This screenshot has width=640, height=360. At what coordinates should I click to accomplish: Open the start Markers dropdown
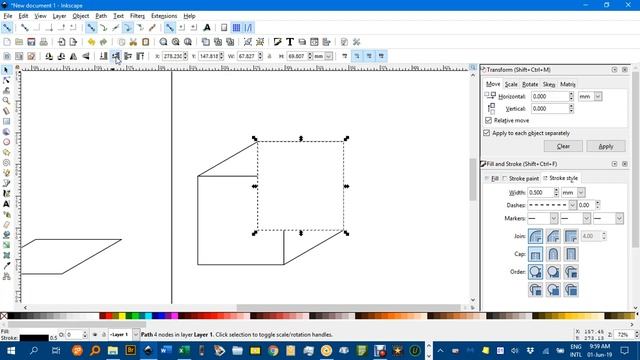(x=553, y=218)
